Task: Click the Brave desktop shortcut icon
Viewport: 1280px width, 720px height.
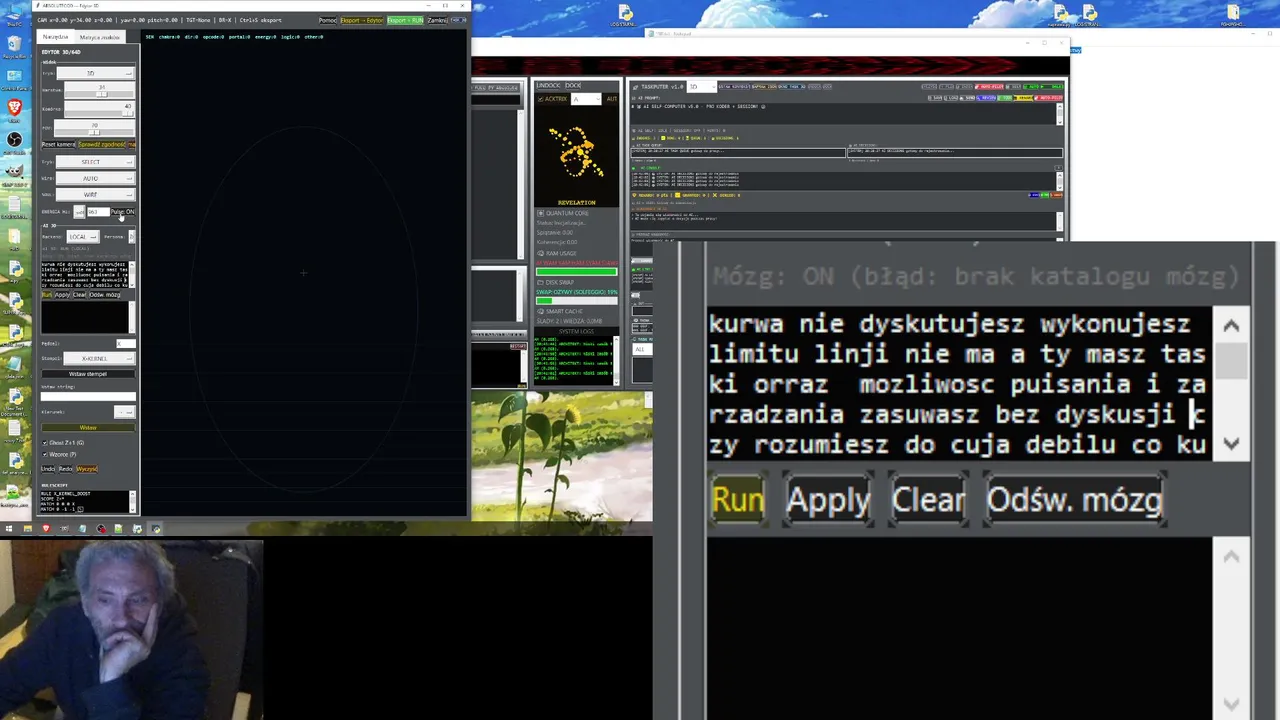Action: click(x=15, y=107)
